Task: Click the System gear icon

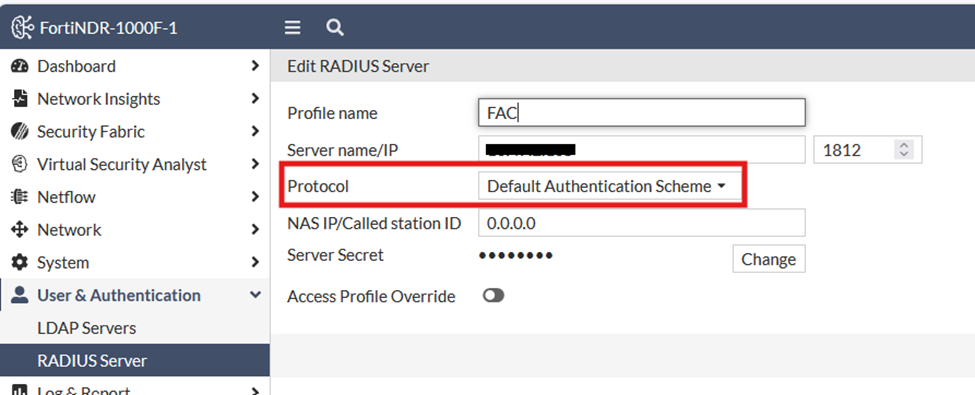Action: pos(20,263)
